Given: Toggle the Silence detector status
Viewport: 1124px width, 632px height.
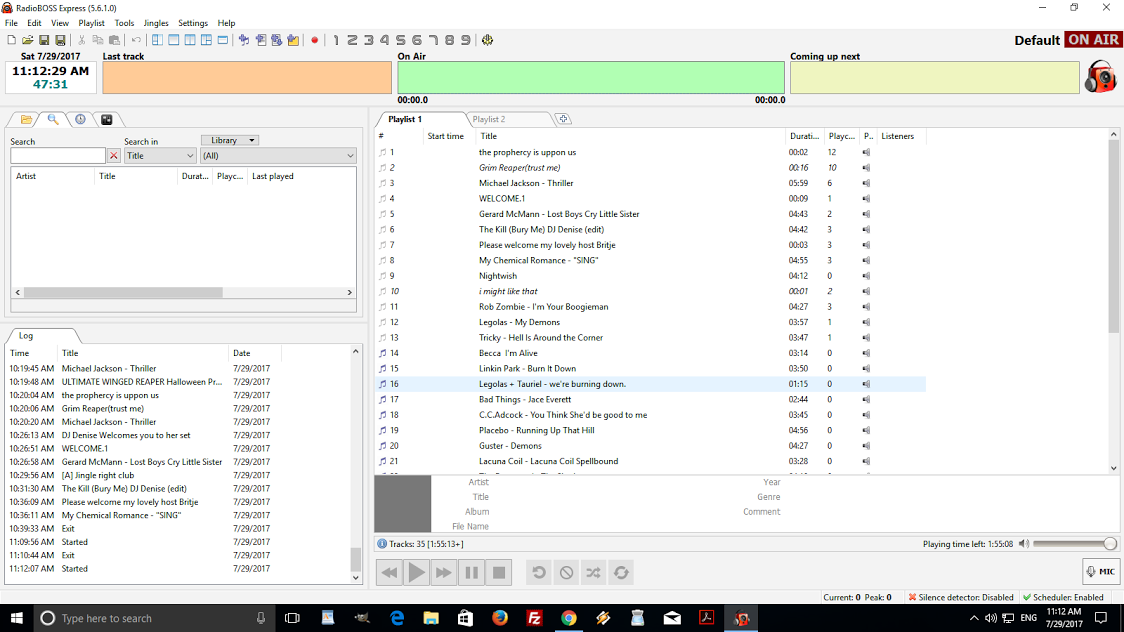Looking at the screenshot, I should click(961, 597).
